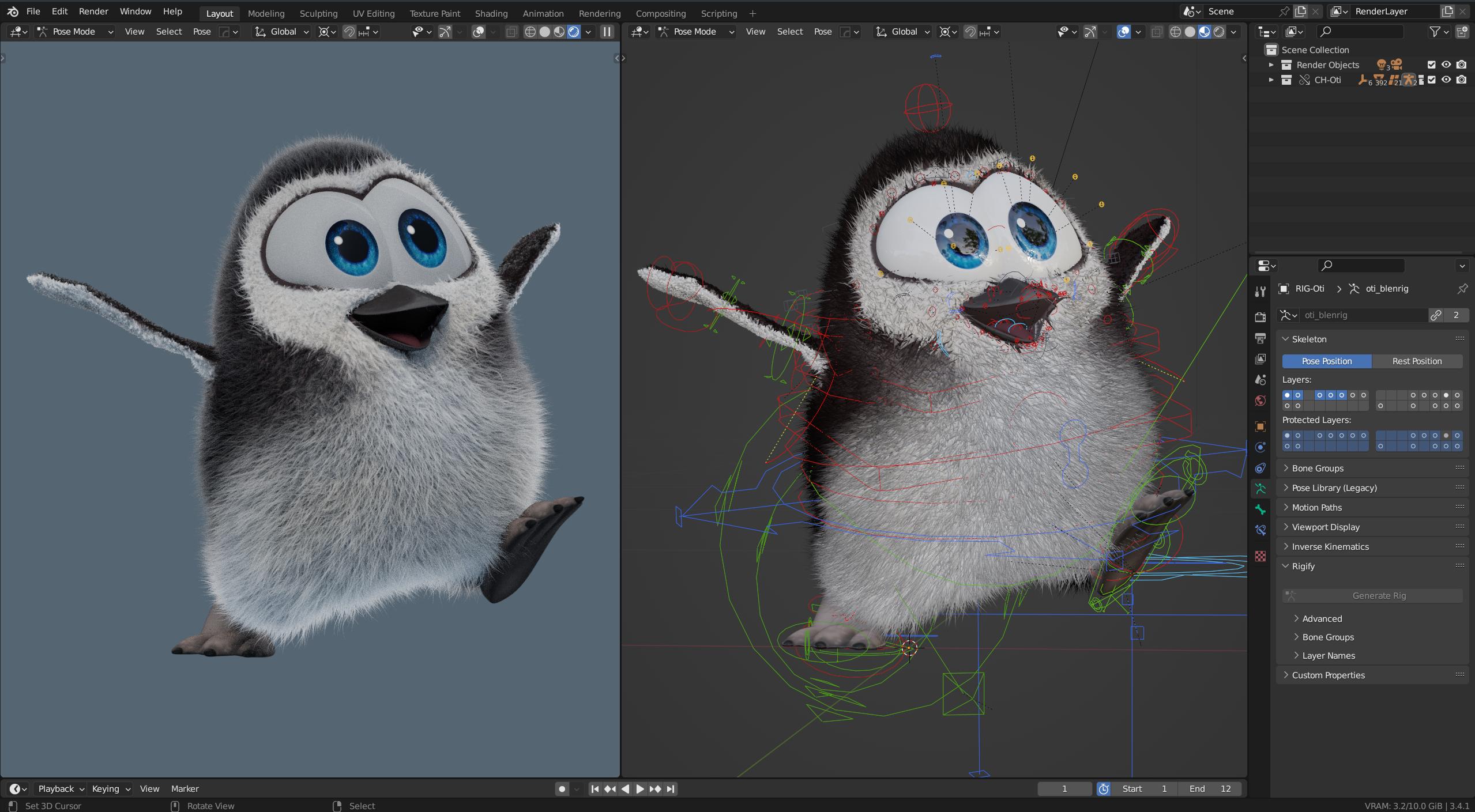The height and width of the screenshot is (812, 1475).
Task: Open left viewport Pose Mode dropdown
Action: 75,32
